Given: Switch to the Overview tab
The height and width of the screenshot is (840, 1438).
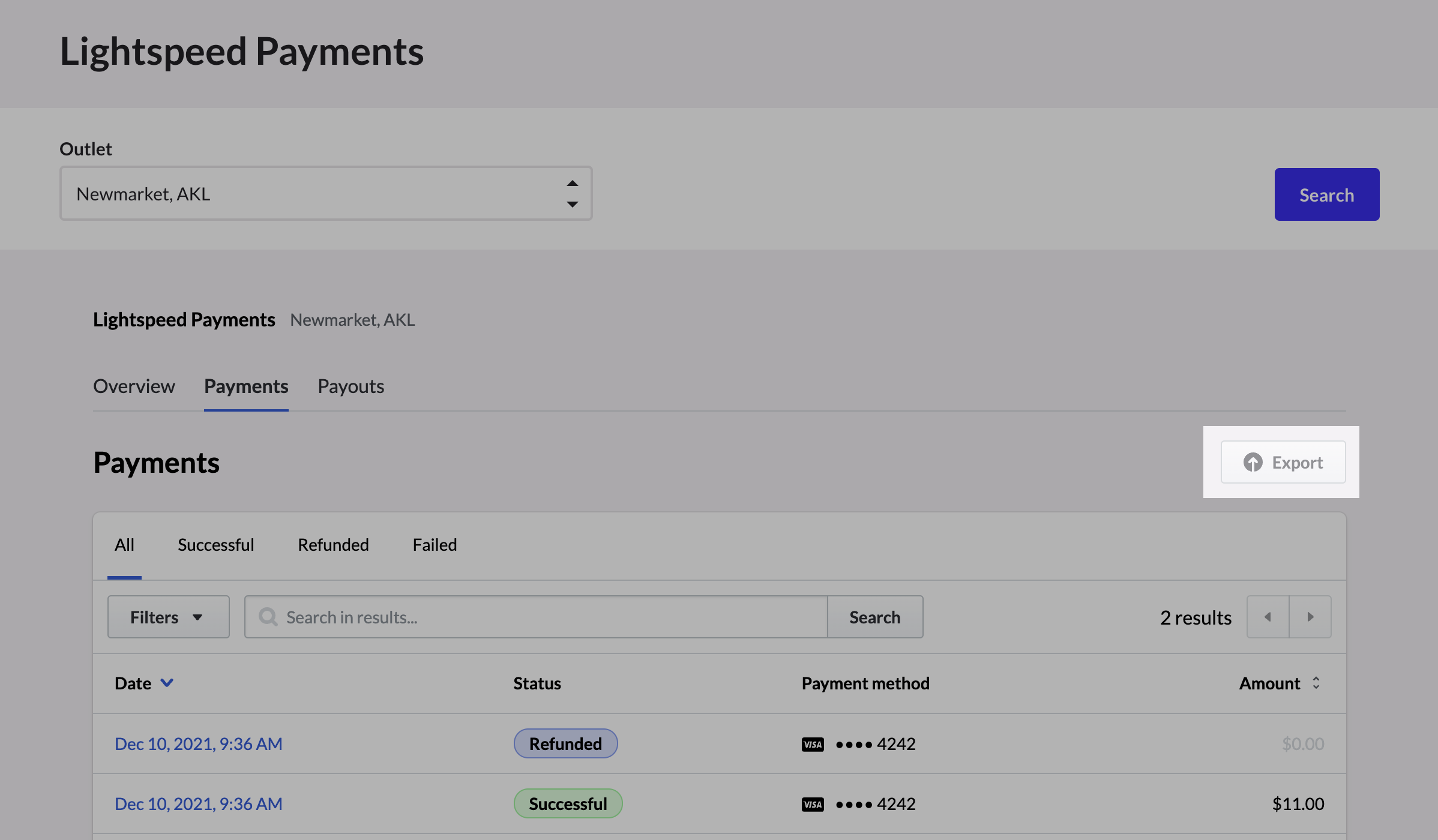Looking at the screenshot, I should point(134,386).
